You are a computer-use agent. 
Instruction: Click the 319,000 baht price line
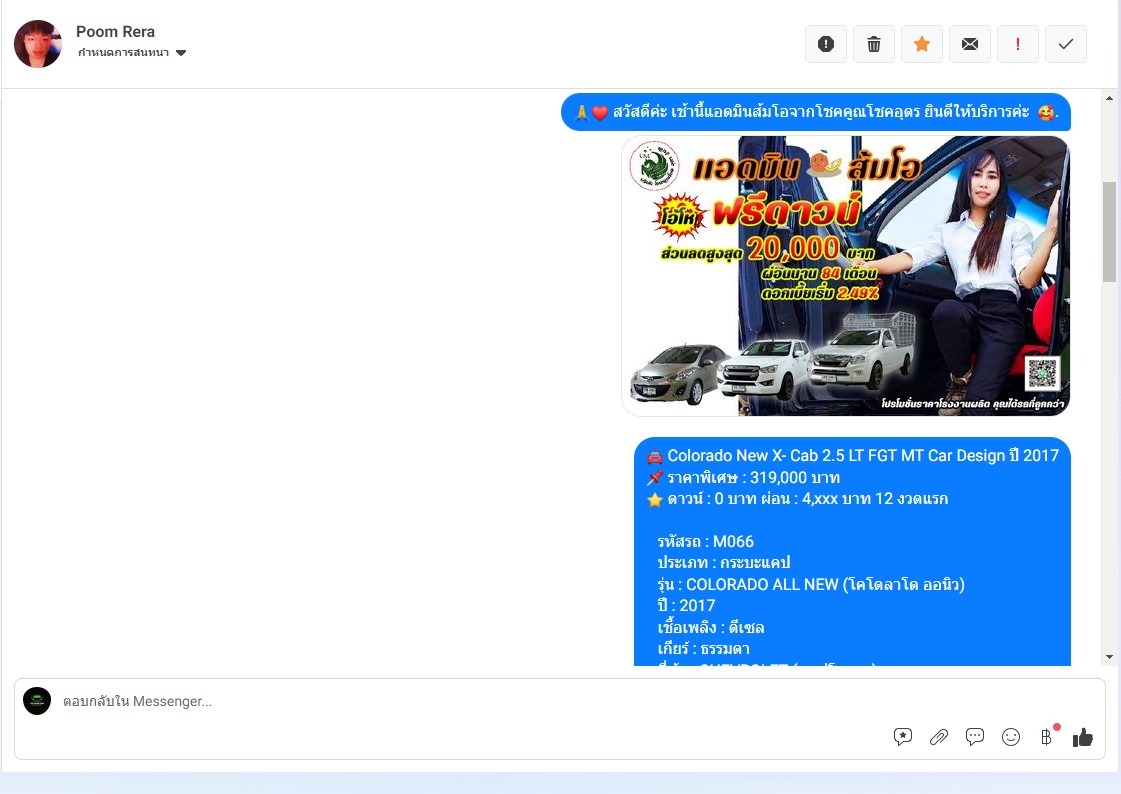coord(744,477)
